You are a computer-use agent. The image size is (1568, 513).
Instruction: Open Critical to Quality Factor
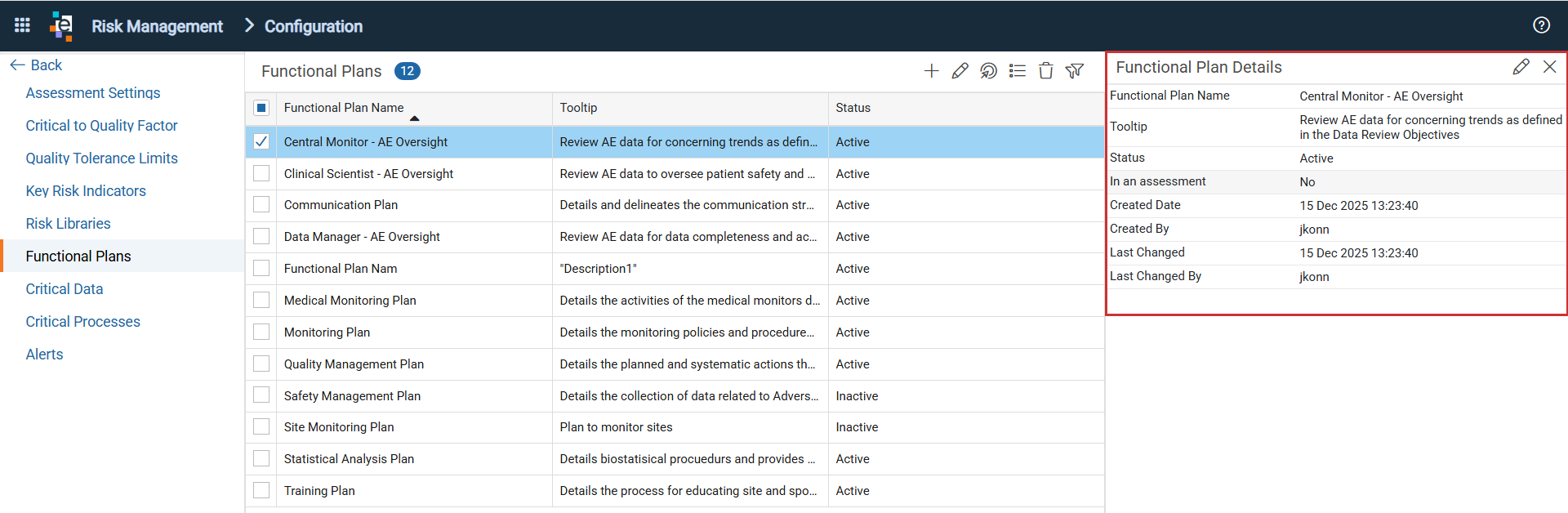[x=101, y=126]
